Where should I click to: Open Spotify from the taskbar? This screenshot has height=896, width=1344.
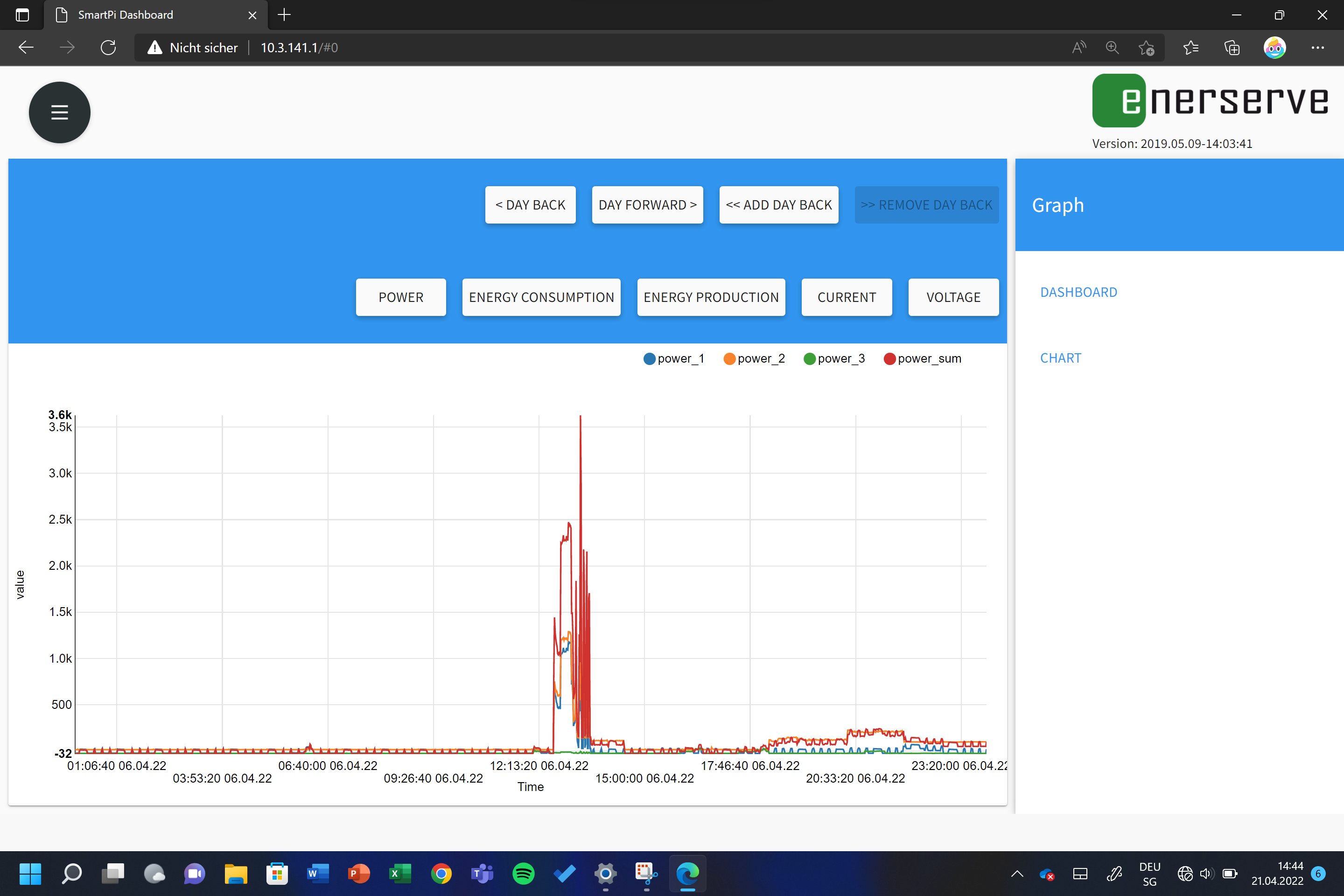(524, 873)
